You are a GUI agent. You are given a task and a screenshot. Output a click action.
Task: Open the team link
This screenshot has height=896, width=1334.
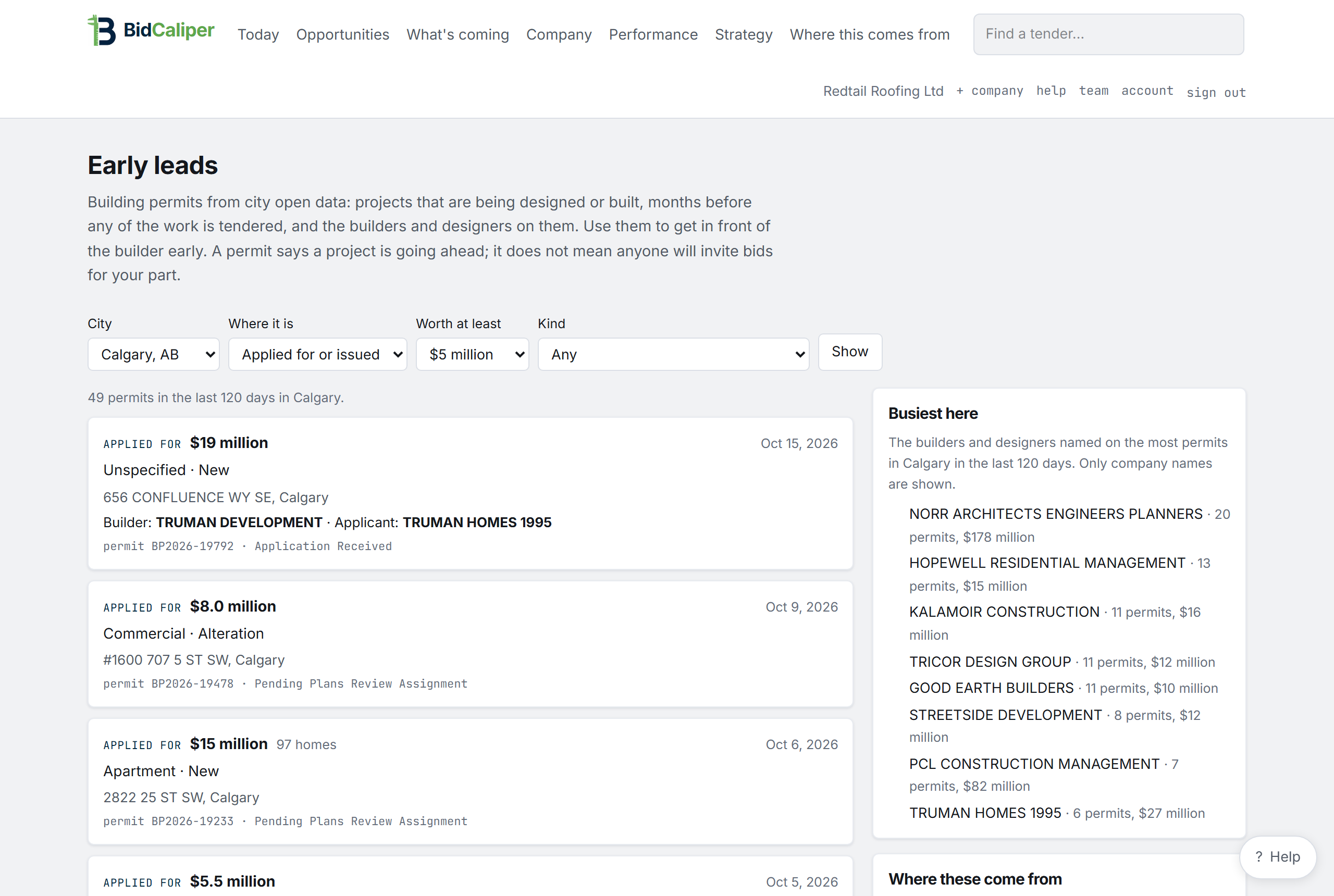[1093, 91]
